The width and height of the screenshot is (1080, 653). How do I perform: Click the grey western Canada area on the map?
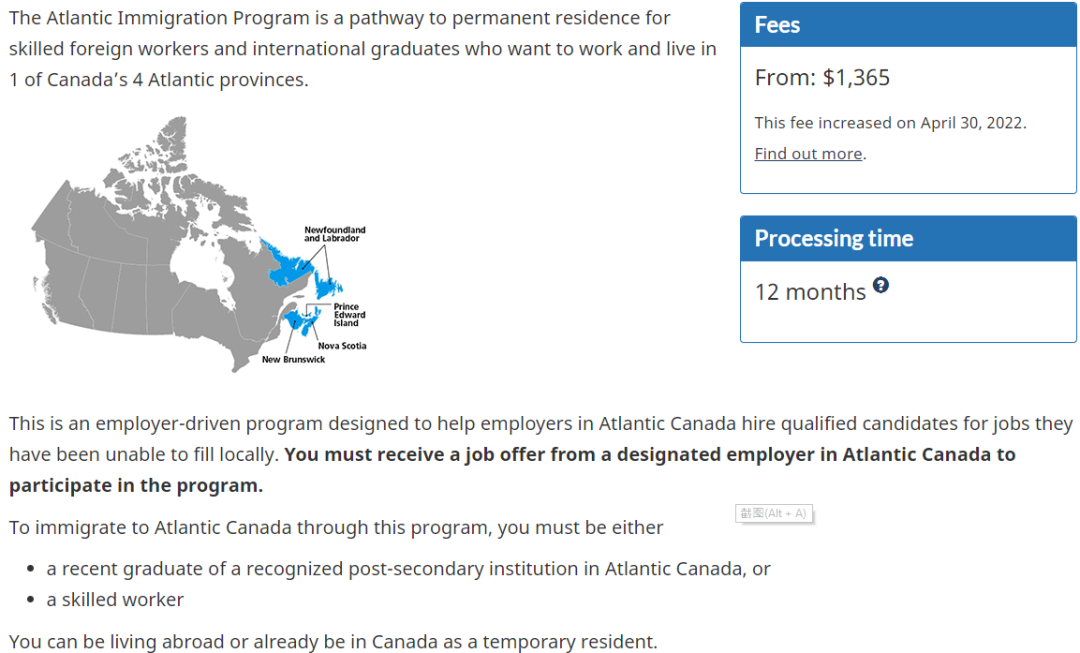(x=103, y=276)
